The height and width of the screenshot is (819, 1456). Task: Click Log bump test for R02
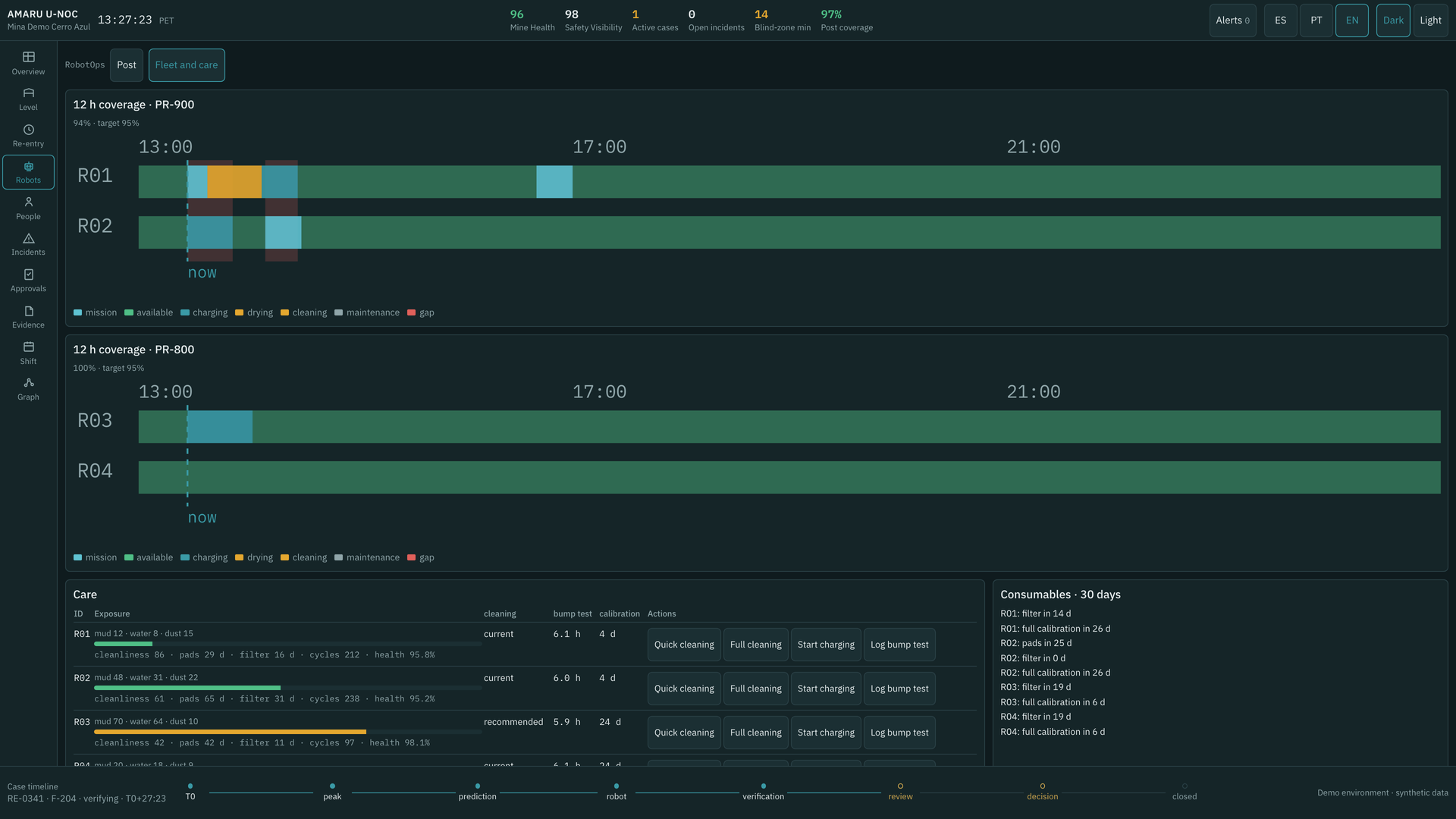pyautogui.click(x=899, y=689)
